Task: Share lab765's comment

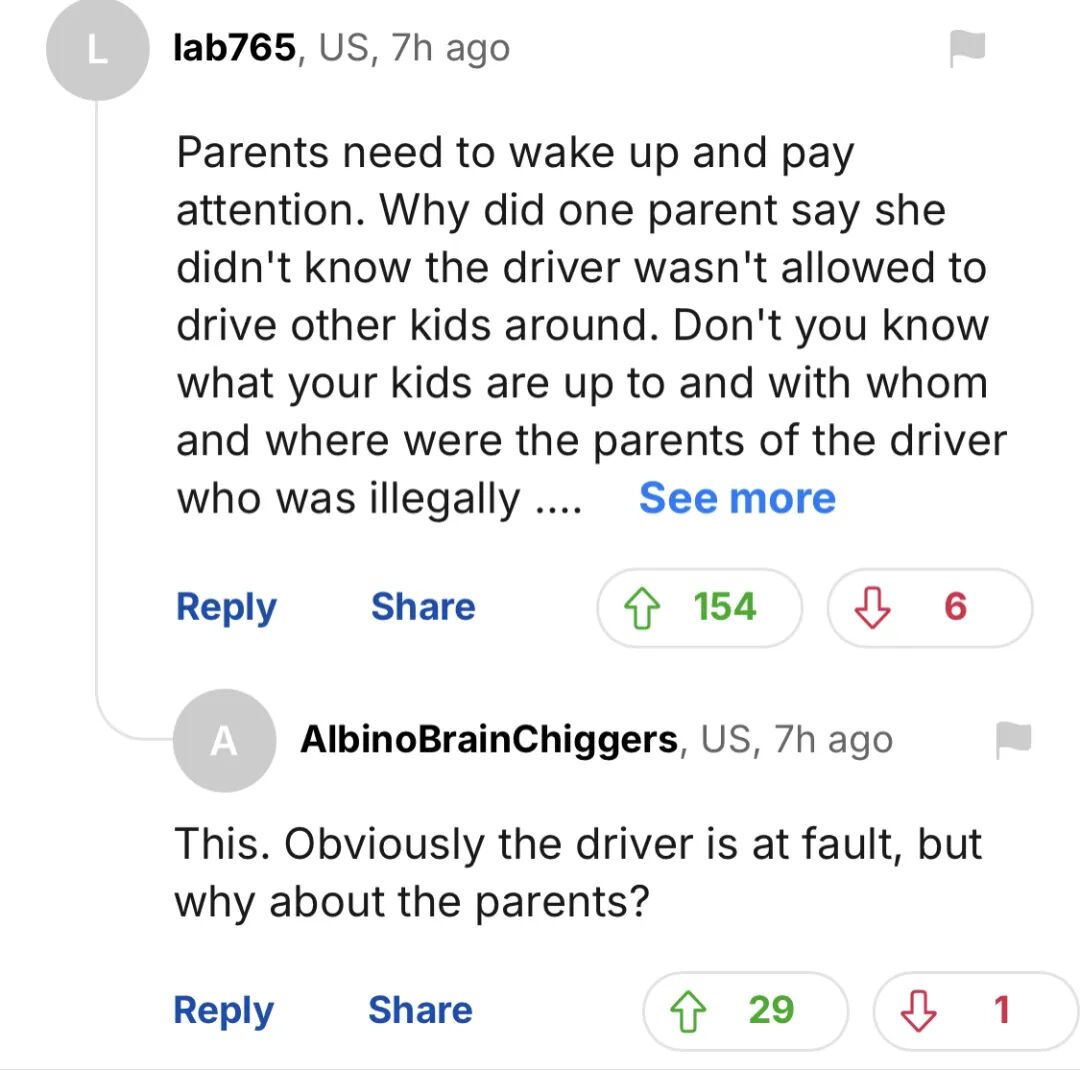Action: point(423,607)
